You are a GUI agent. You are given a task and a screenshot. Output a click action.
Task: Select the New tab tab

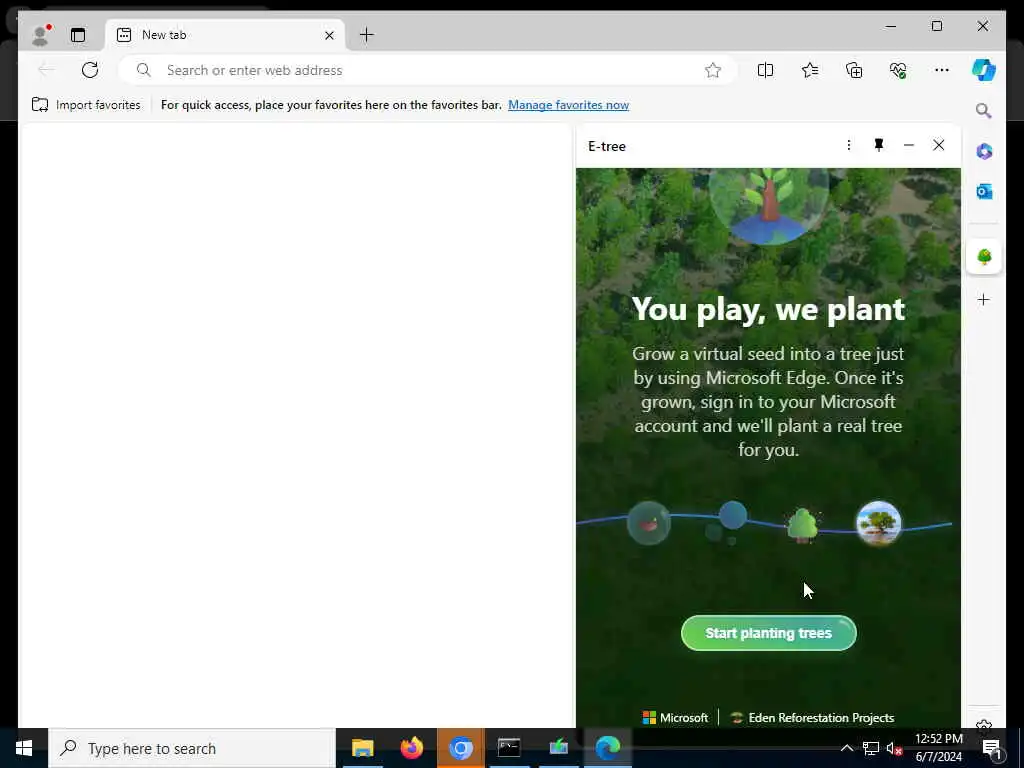[225, 35]
